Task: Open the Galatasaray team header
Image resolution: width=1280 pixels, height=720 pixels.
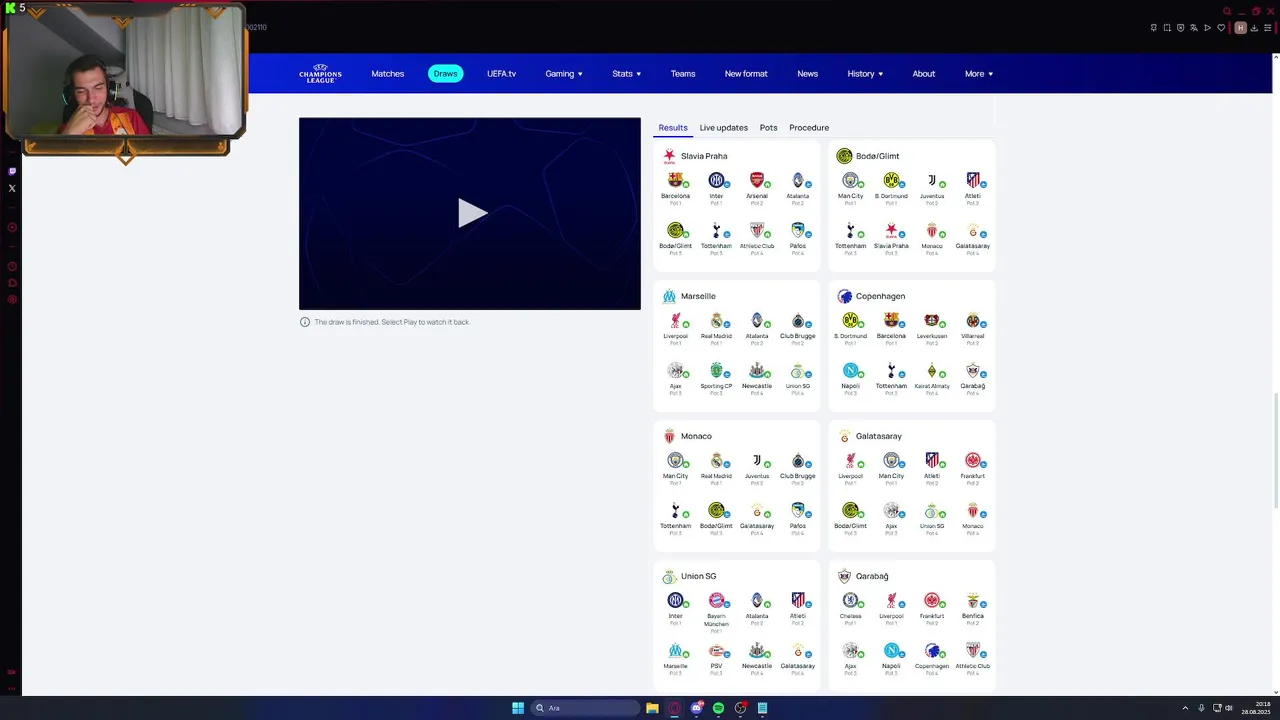Action: click(870, 436)
